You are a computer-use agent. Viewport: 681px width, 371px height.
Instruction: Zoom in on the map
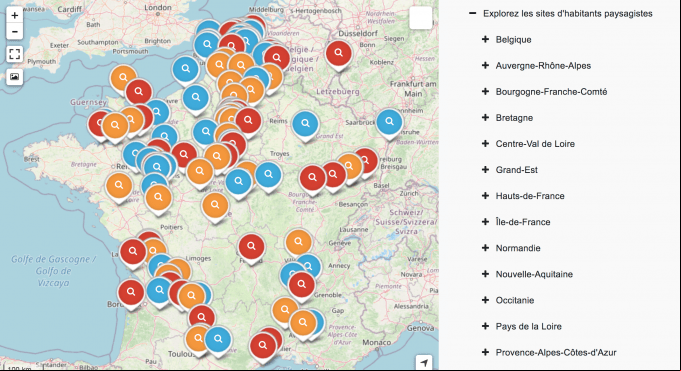pos(14,15)
